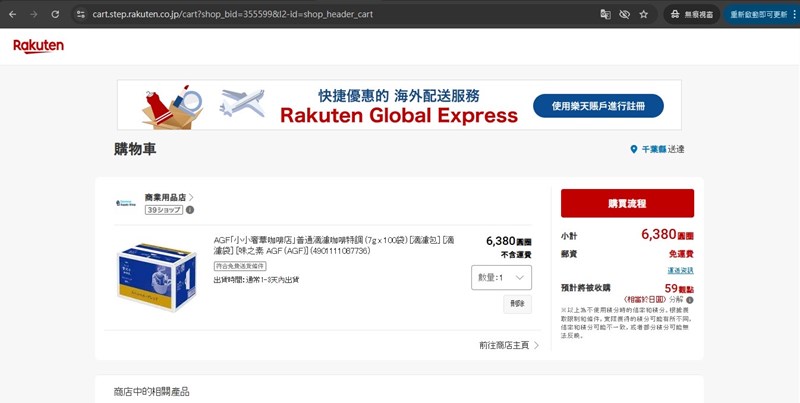Click the shop logo icon beside 商業用品店
Viewport: 800px width, 403px height.
tap(126, 203)
